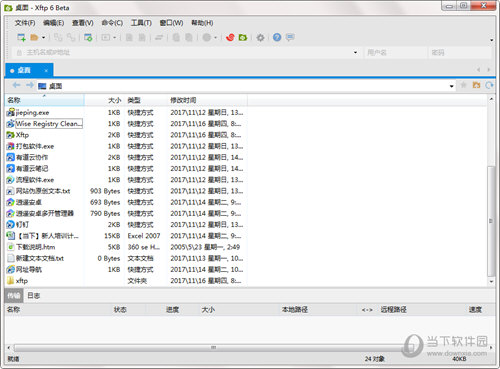
Task: Click the 钉钉 shortcut icon
Action: coord(10,225)
